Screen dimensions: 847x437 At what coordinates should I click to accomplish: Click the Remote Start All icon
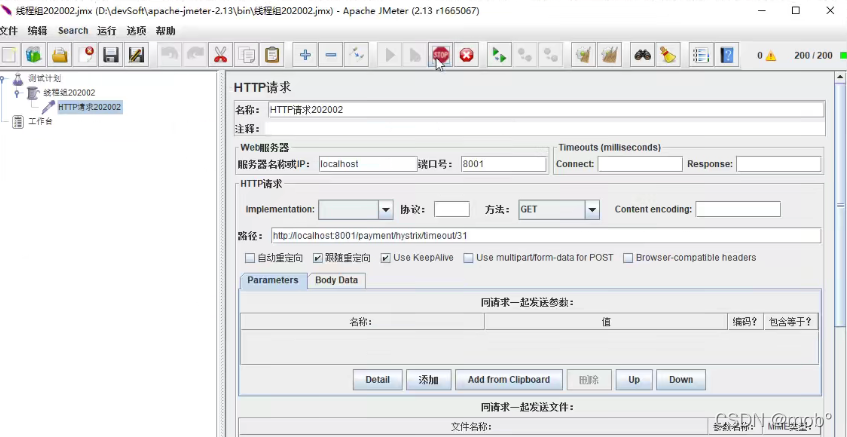point(499,55)
